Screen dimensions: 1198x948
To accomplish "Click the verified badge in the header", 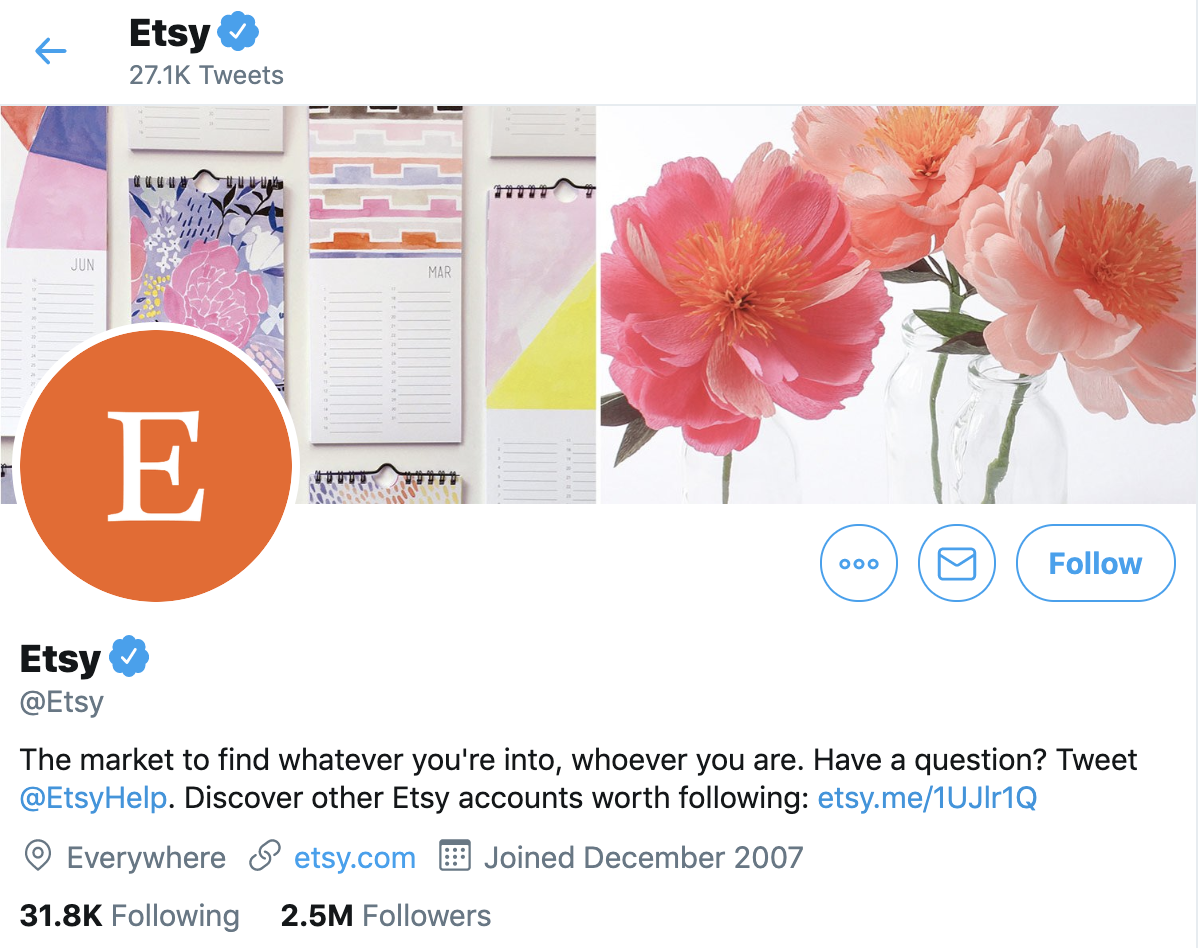I will [x=238, y=31].
